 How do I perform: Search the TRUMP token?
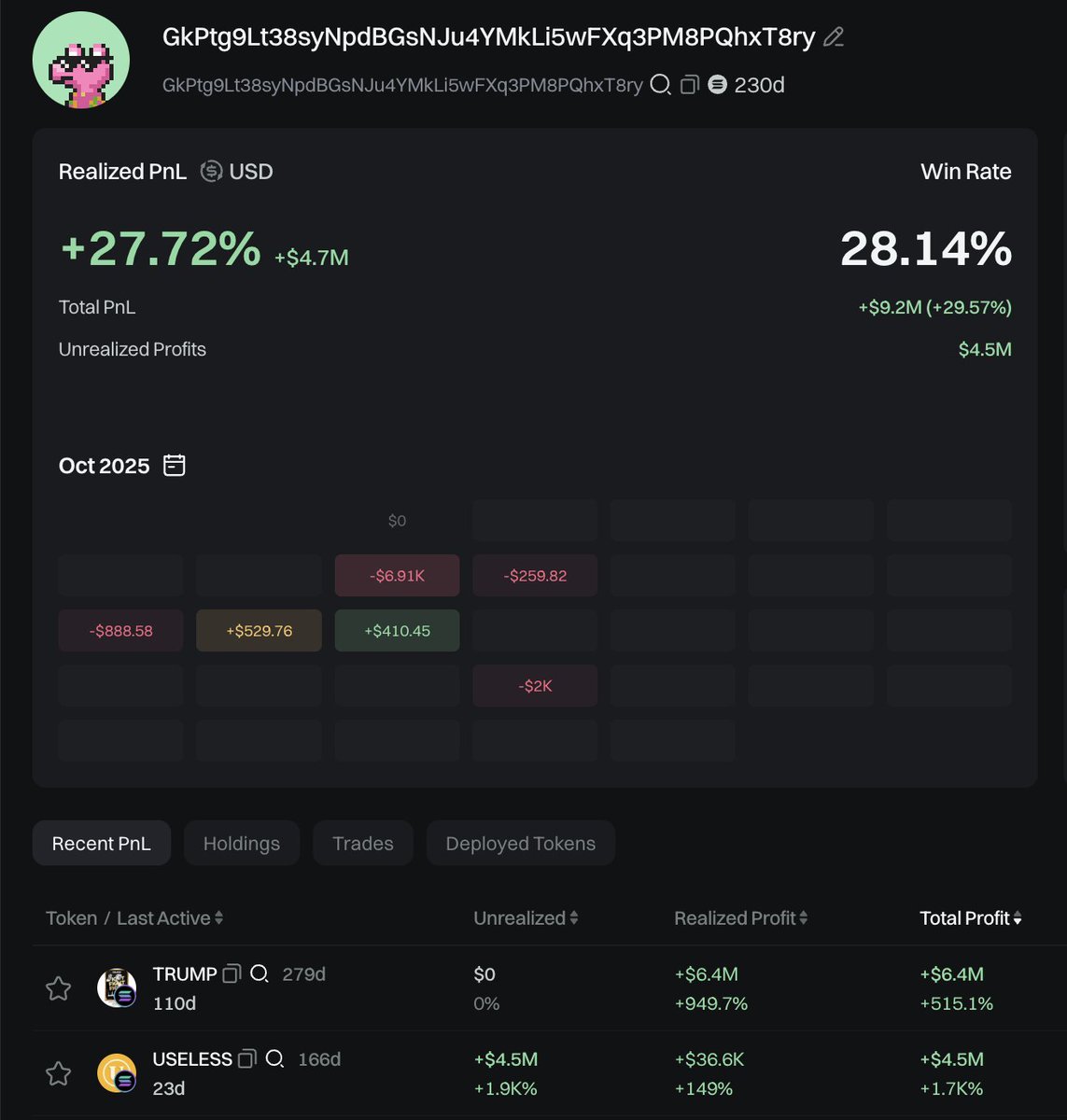click(x=260, y=973)
